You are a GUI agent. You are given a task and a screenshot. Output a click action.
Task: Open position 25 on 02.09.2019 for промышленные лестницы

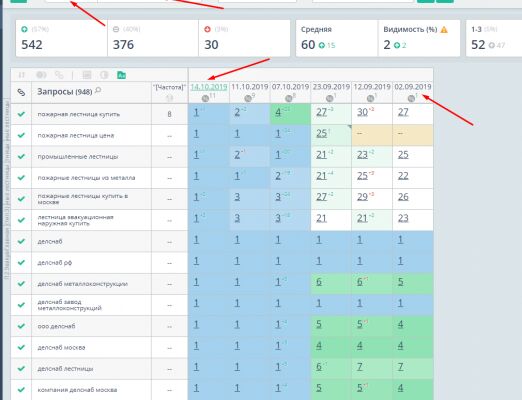403,155
